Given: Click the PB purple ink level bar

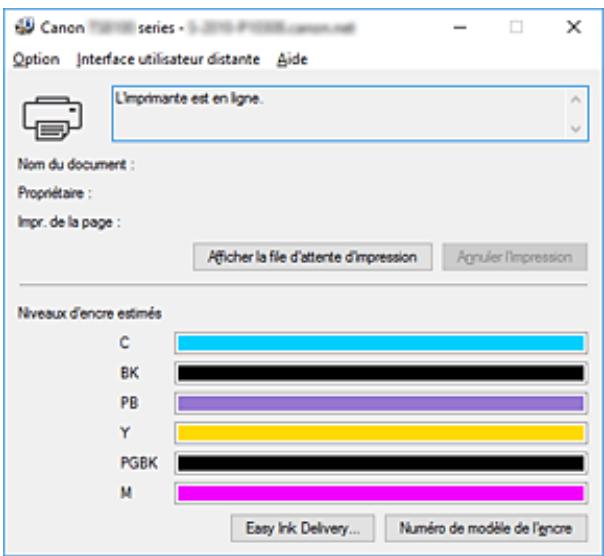Looking at the screenshot, I should [381, 403].
